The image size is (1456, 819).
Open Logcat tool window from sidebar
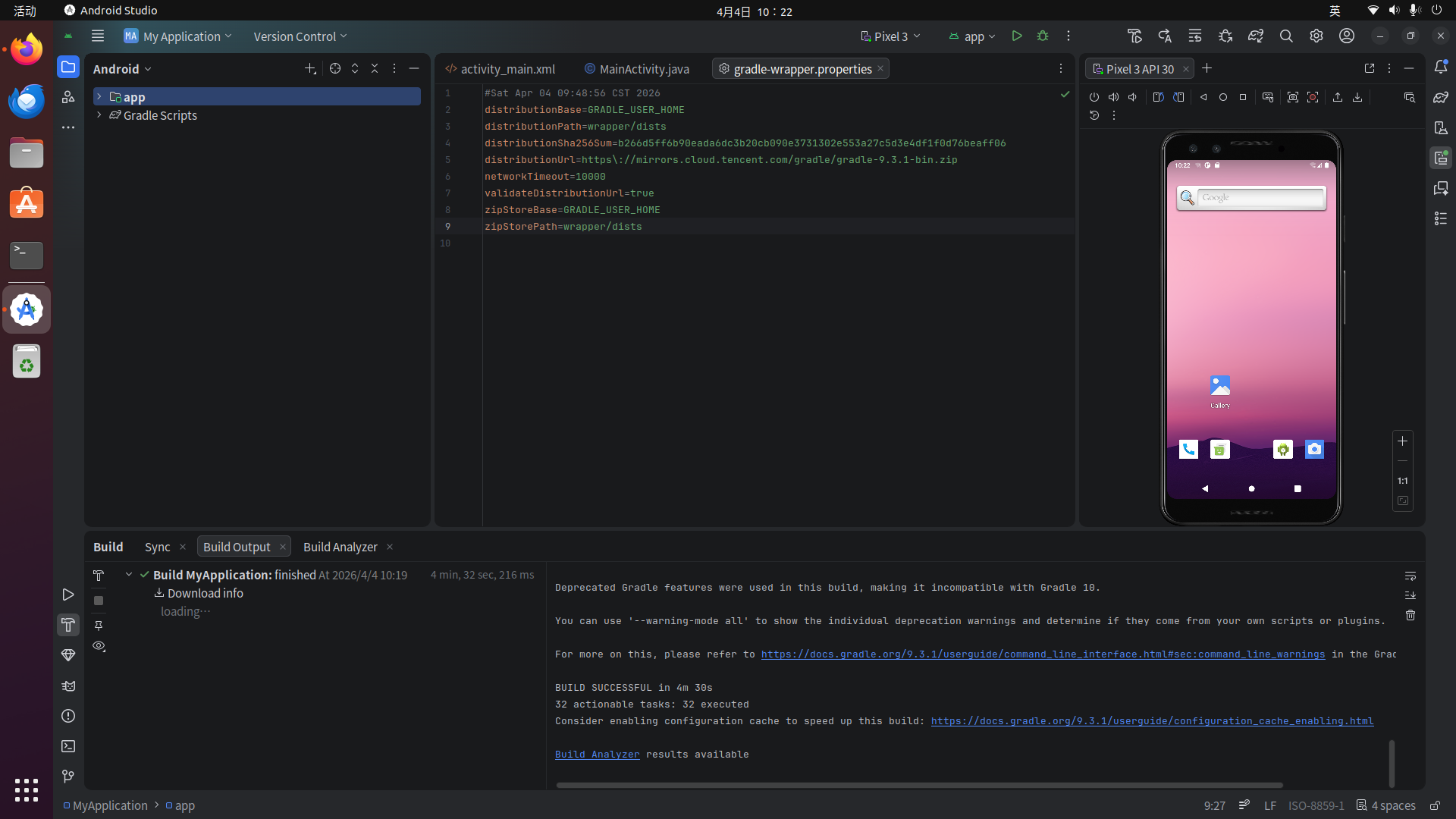pyautogui.click(x=68, y=686)
